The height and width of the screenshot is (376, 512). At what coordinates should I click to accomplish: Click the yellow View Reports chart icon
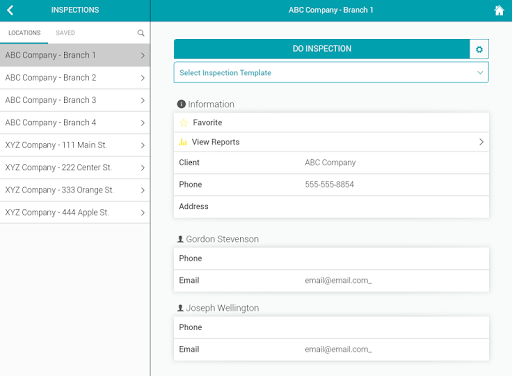183,142
